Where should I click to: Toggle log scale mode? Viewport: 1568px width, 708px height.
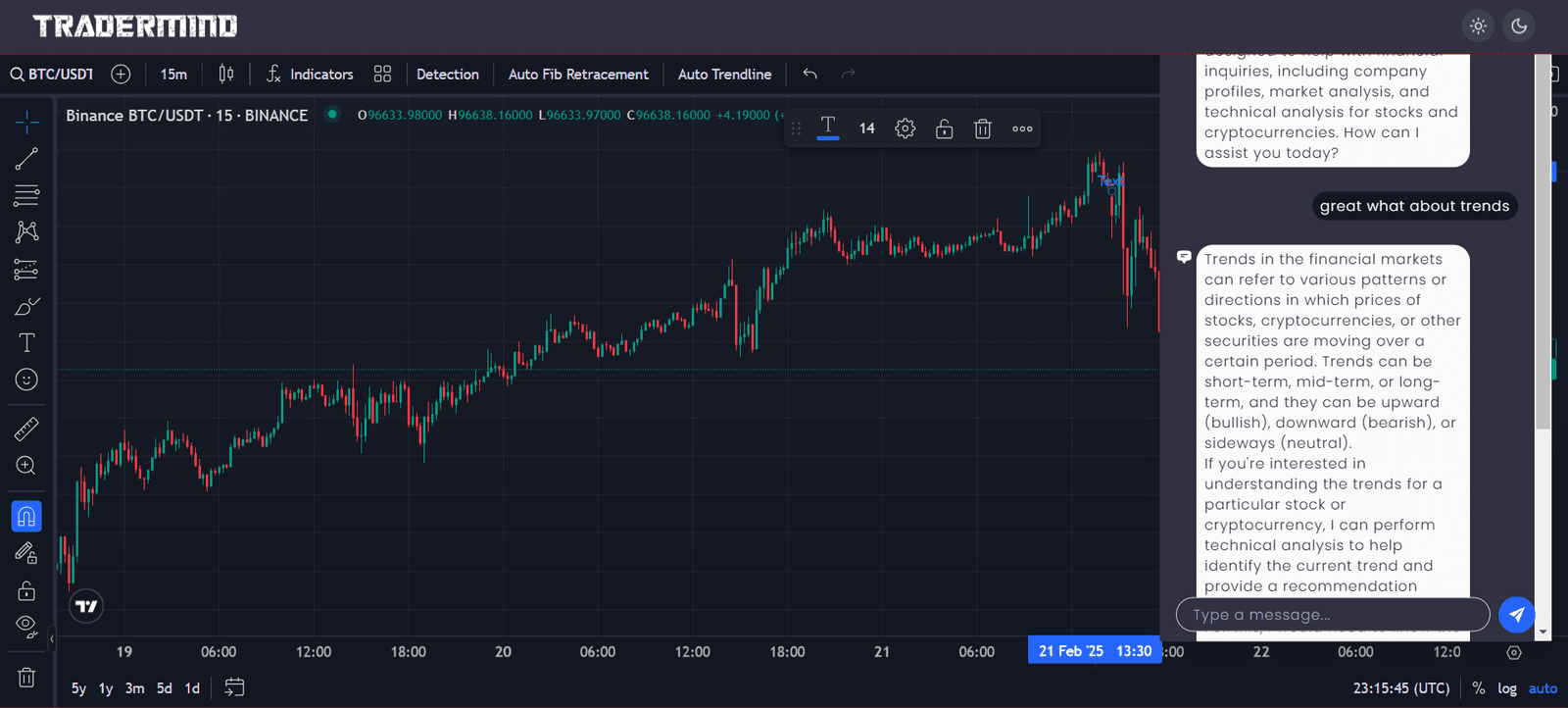pos(1507,688)
